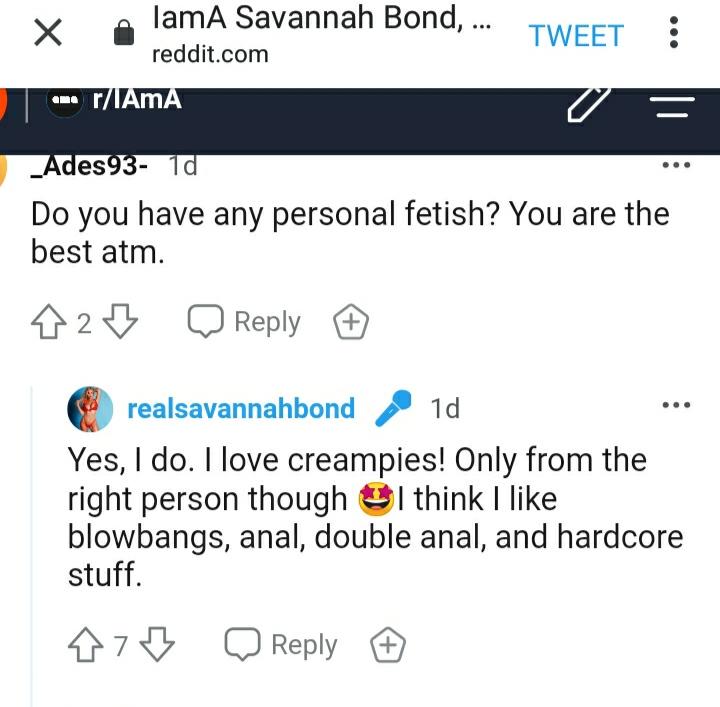
Task: Tap the lock icon beside reddit.com
Action: (x=124, y=35)
